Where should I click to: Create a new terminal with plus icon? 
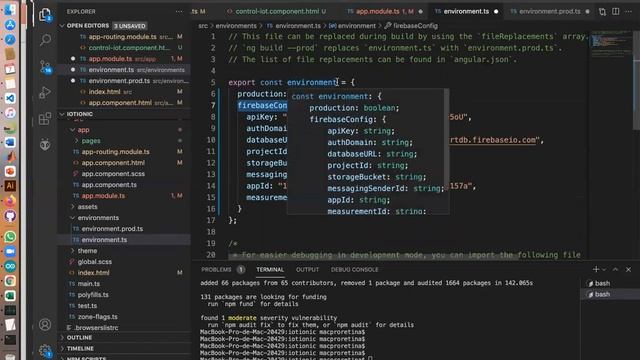[x=596, y=269]
